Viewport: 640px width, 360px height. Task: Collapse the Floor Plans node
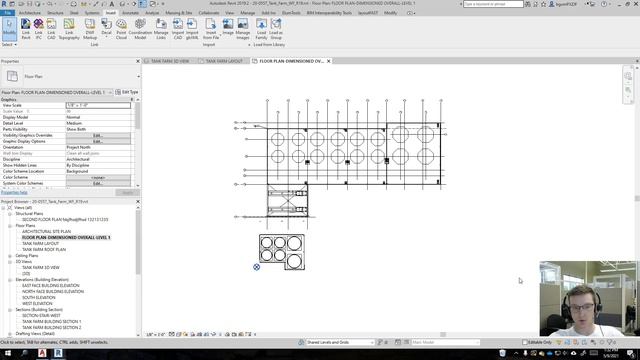pos(10,226)
